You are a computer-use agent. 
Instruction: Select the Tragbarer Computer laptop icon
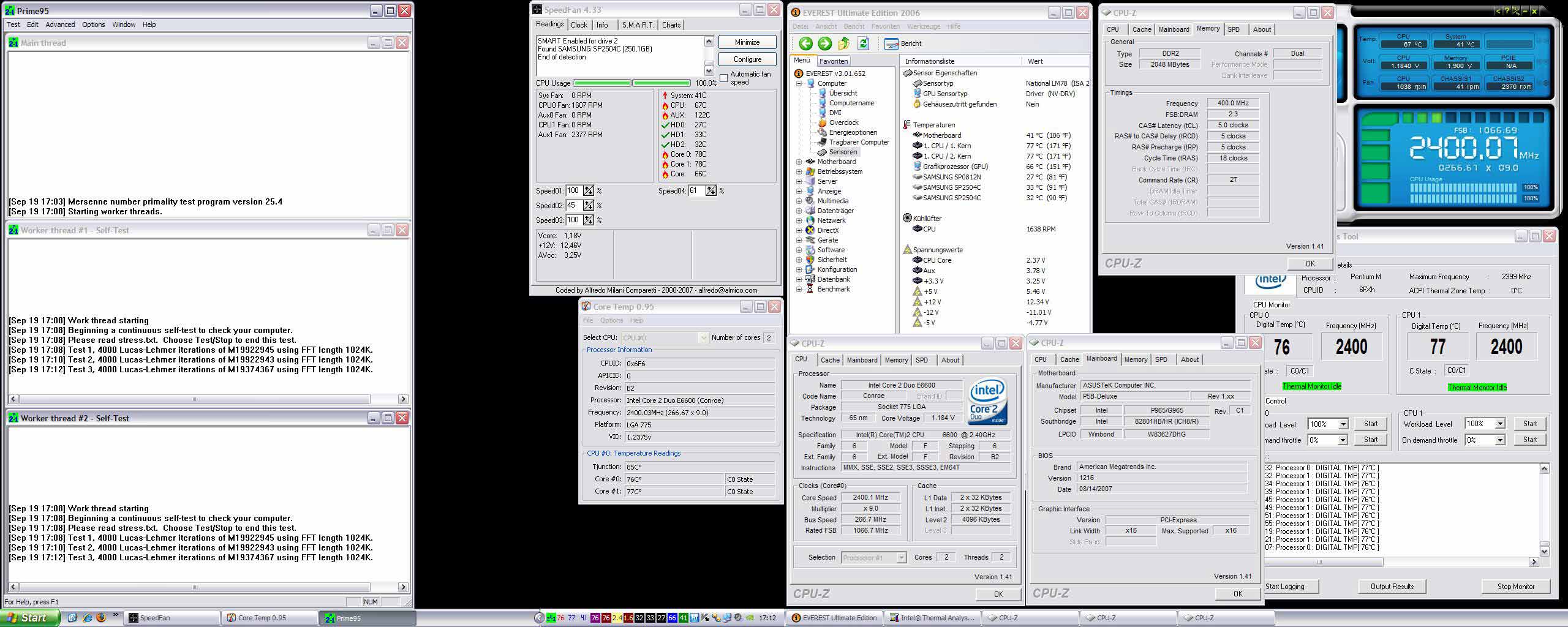point(822,142)
